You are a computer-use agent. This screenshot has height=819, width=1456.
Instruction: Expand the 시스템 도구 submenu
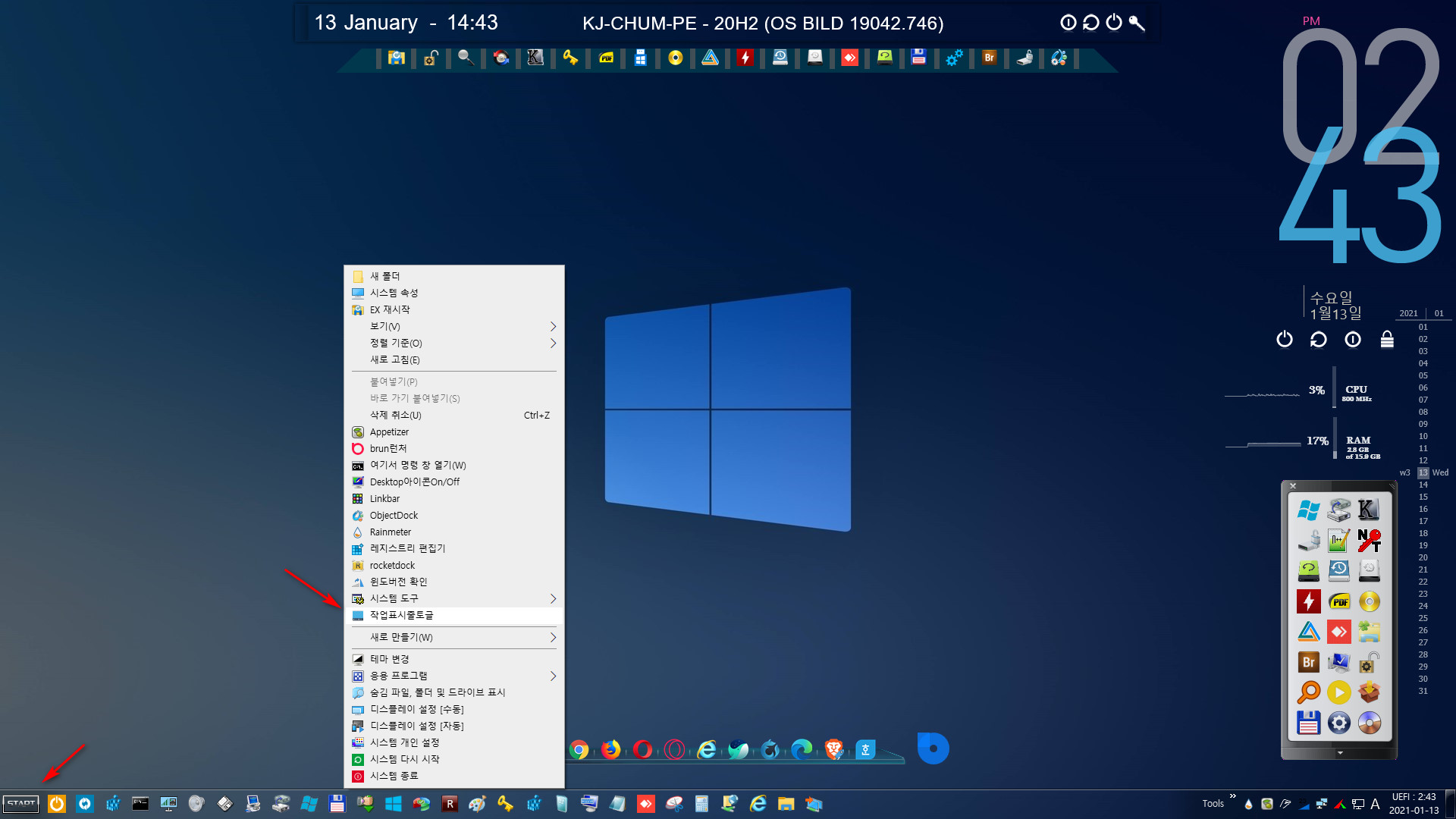click(x=454, y=598)
